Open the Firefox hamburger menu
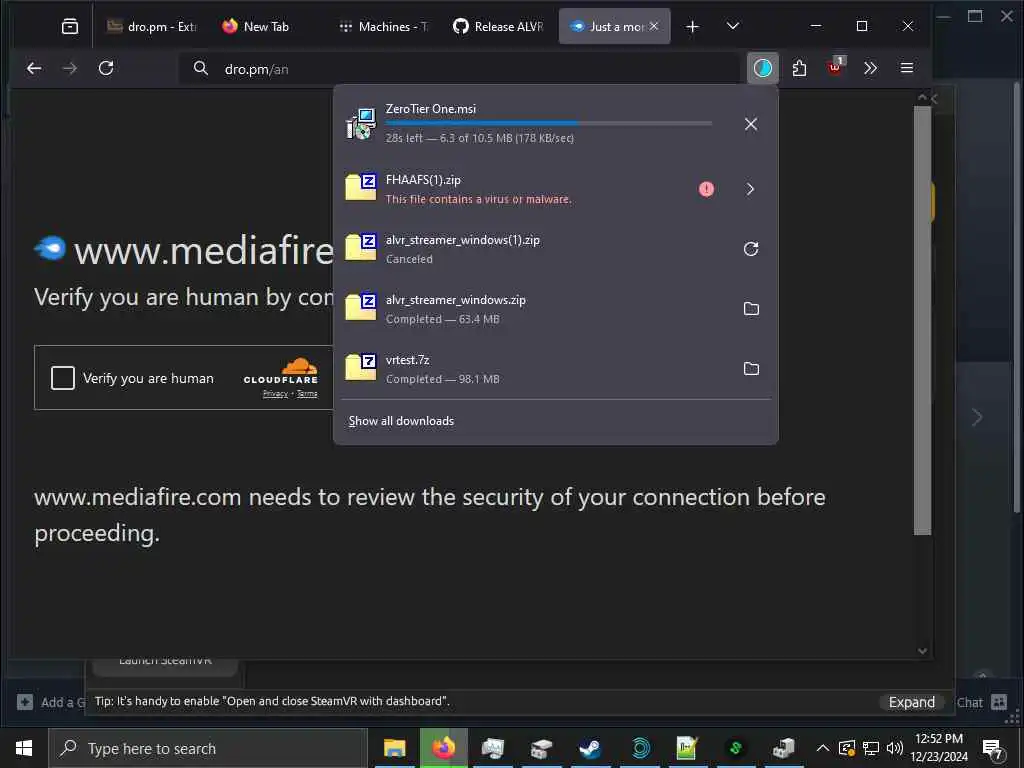1024x768 pixels. click(906, 68)
